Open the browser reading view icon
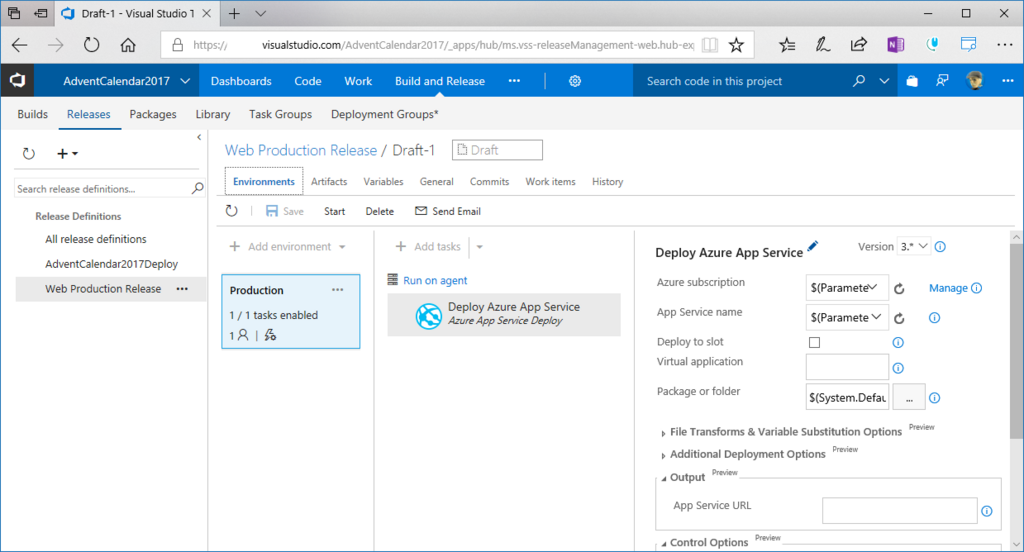Screen dimensions: 1024x552 [710, 45]
